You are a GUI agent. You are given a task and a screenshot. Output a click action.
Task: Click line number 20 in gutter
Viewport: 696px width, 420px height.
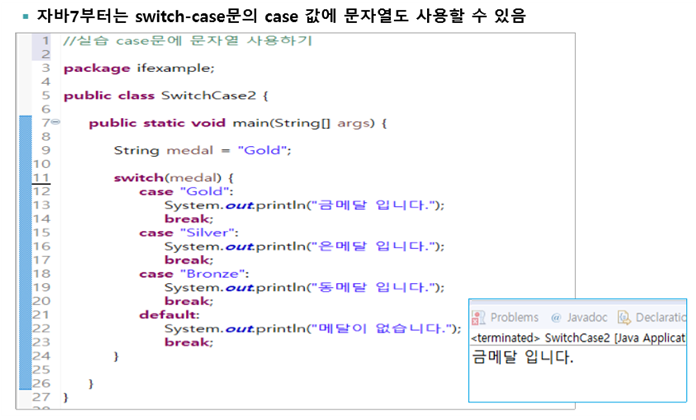[41, 301]
